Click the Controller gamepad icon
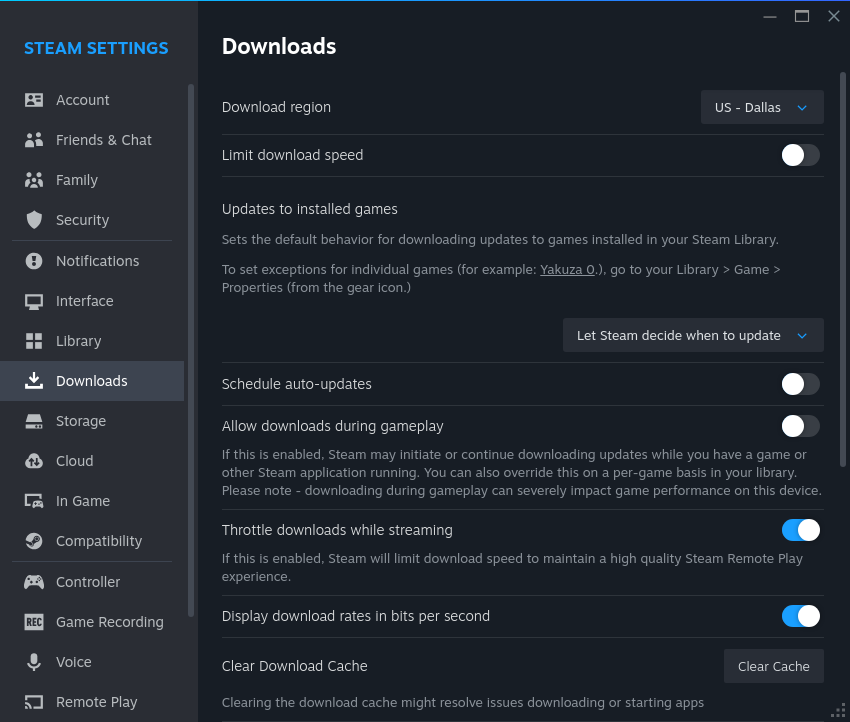850x722 pixels. pyautogui.click(x=34, y=582)
